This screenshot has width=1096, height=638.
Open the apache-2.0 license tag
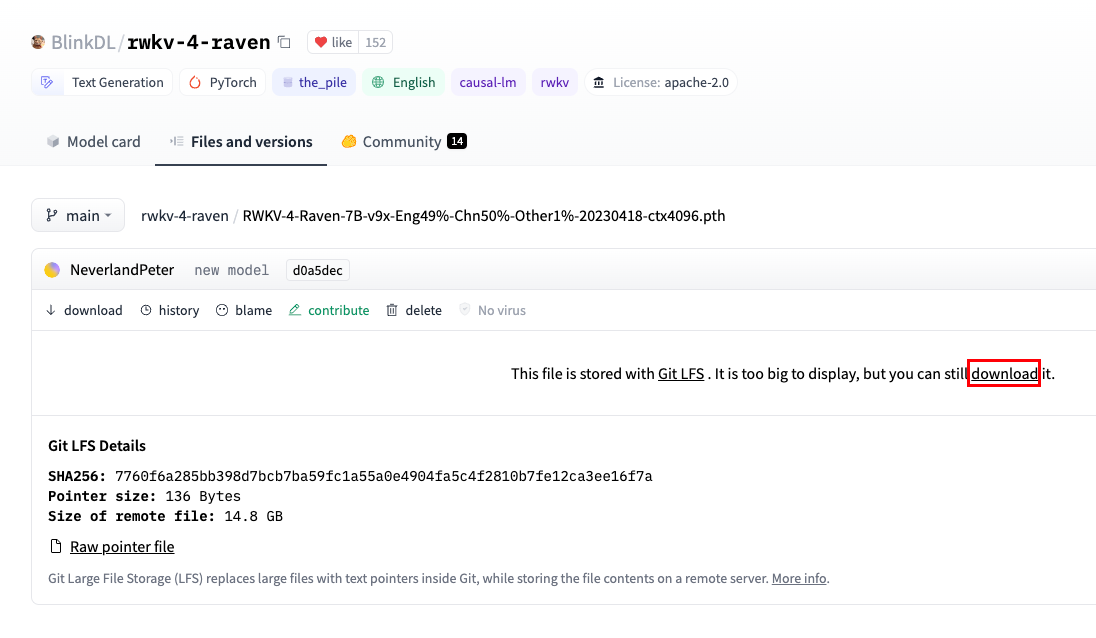point(660,82)
